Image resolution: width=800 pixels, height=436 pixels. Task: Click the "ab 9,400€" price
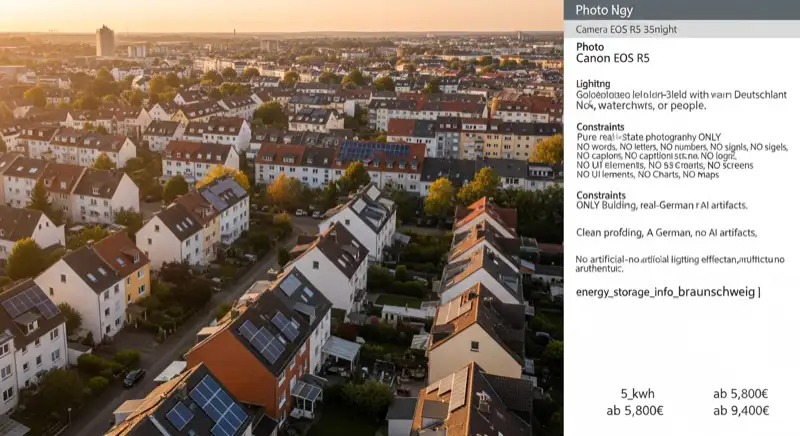click(x=741, y=411)
